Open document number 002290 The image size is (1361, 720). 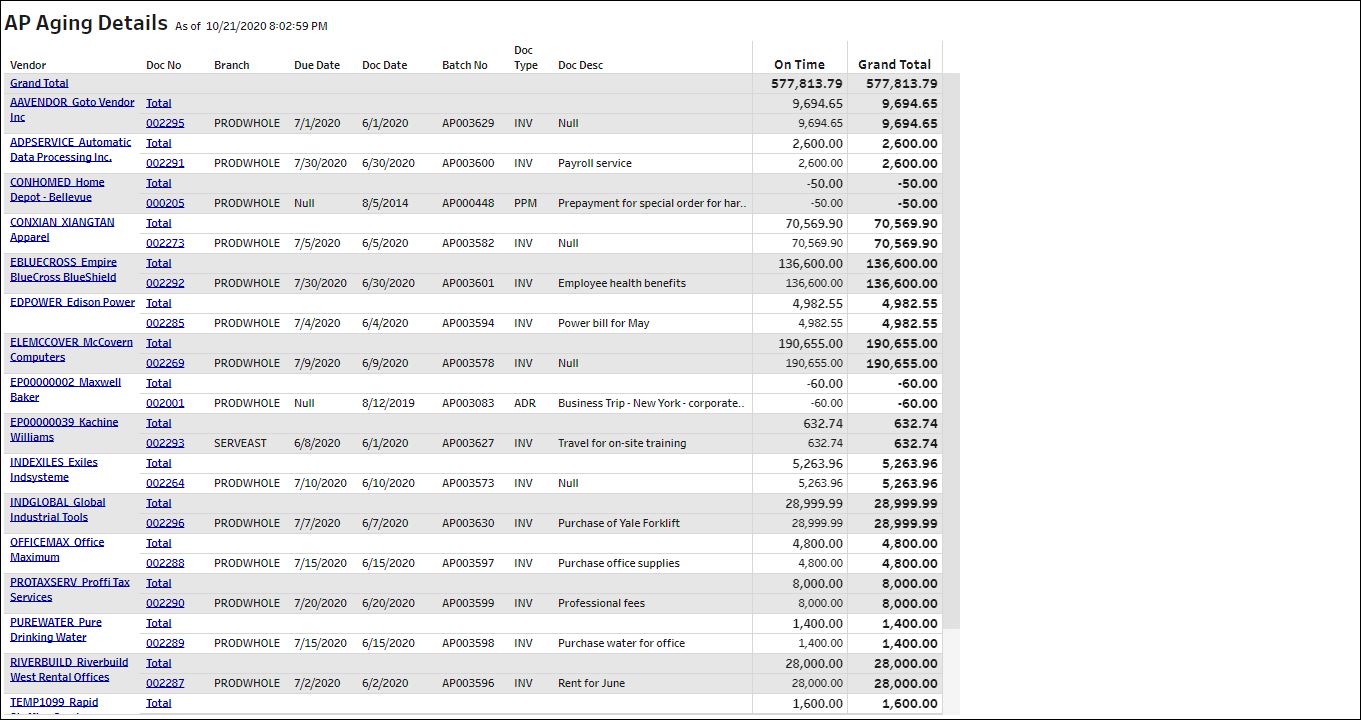(x=165, y=603)
